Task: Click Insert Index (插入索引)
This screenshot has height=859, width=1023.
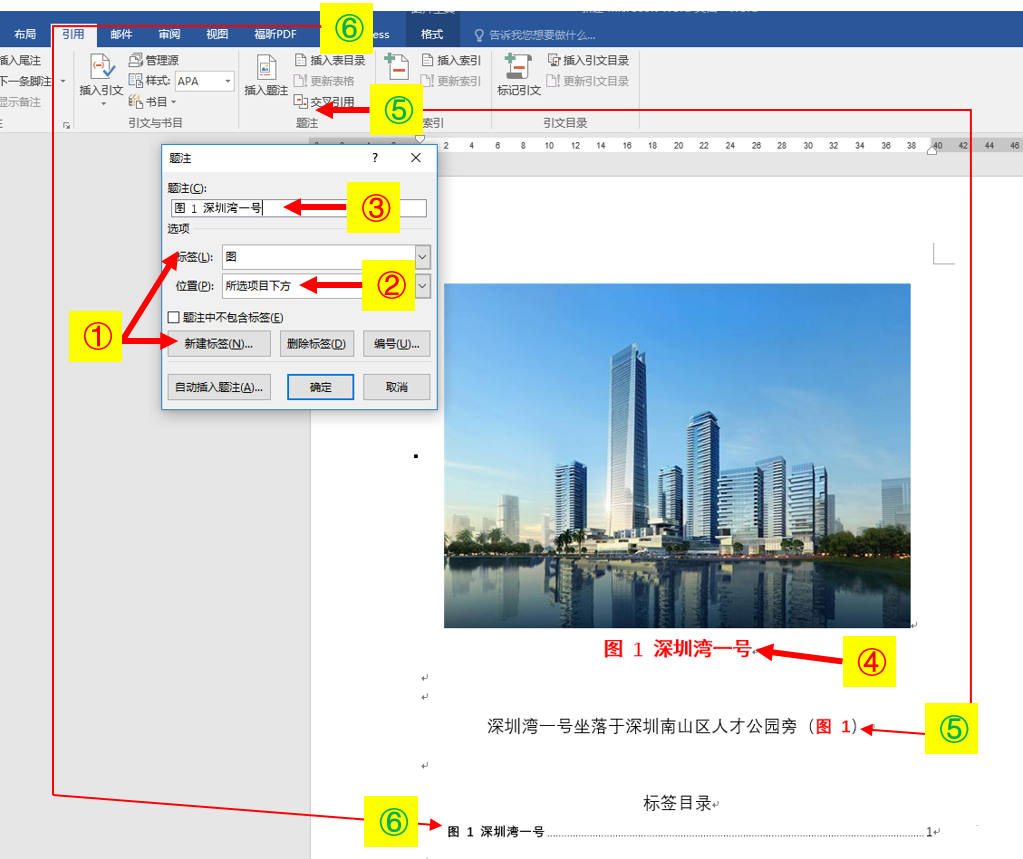Action: (451, 60)
